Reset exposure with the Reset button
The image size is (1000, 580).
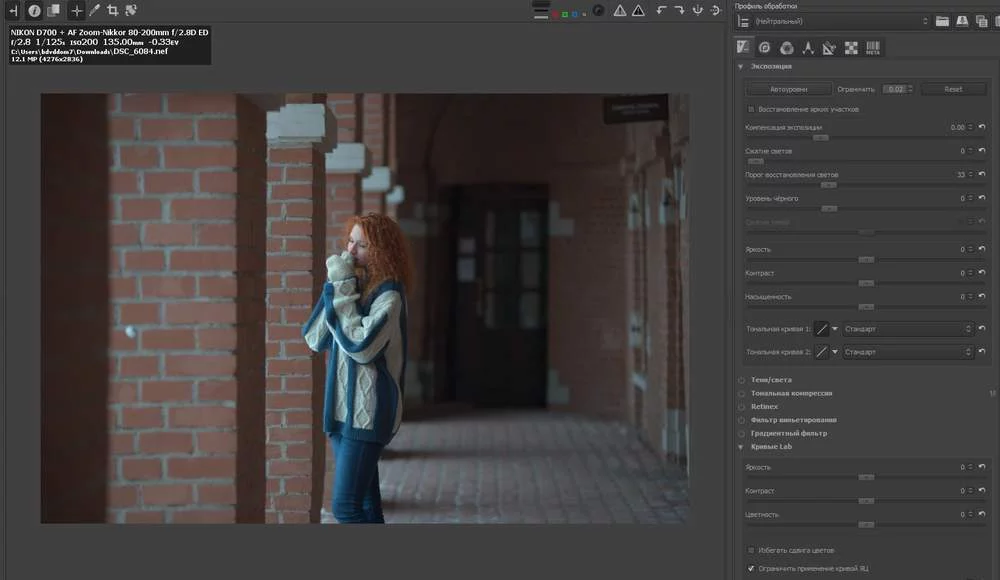[953, 88]
